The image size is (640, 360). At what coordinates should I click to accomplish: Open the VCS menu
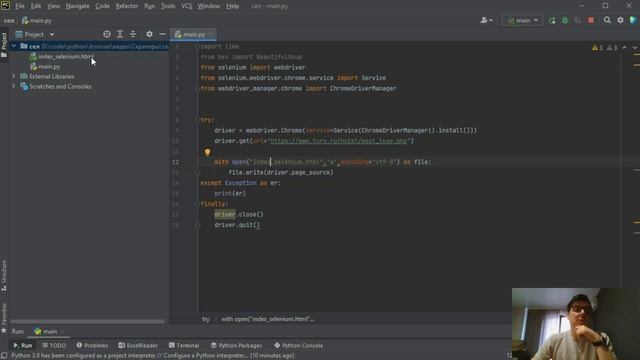coord(187,6)
